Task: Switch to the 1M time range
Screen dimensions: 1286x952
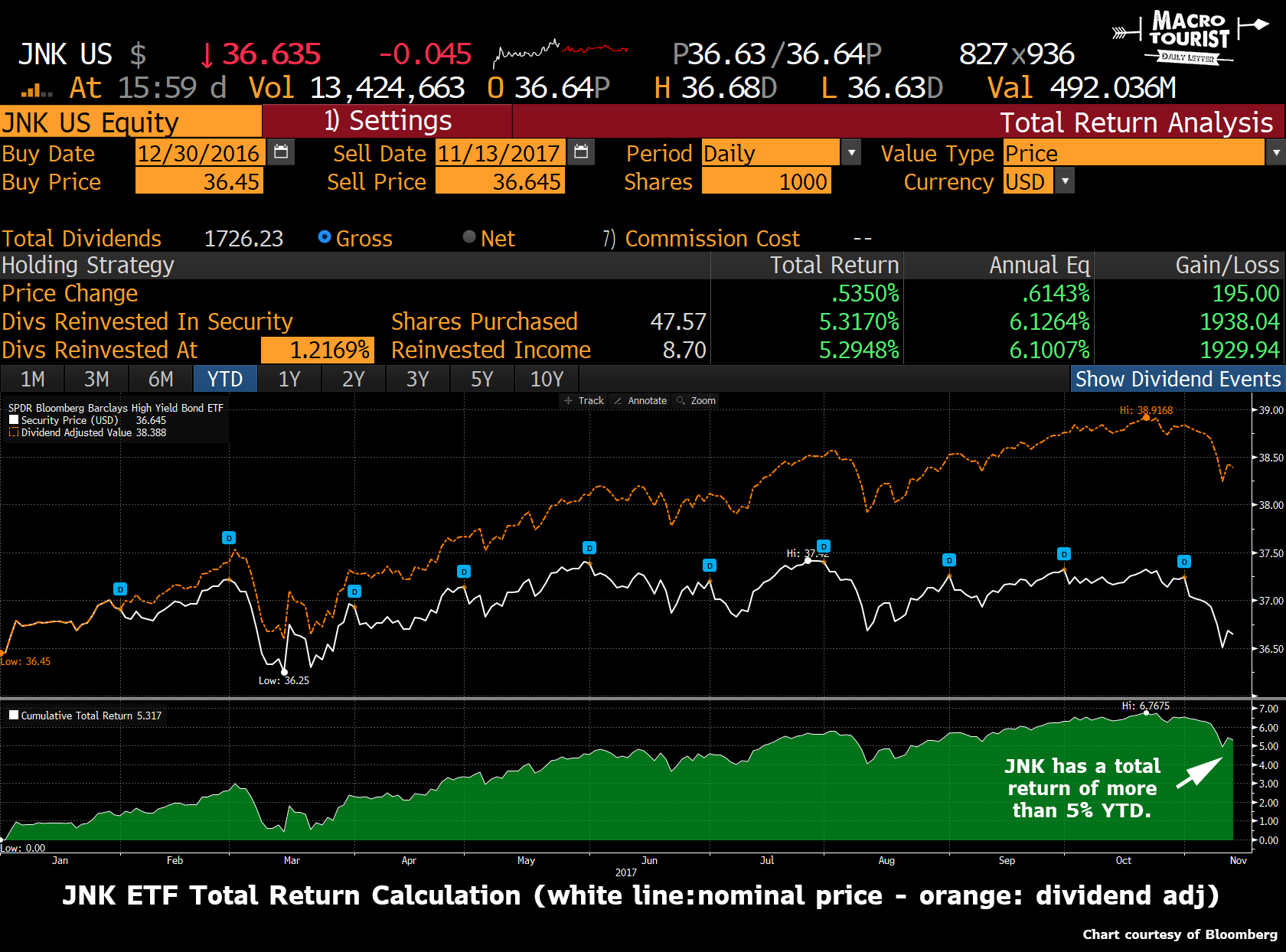Action: [x=32, y=379]
